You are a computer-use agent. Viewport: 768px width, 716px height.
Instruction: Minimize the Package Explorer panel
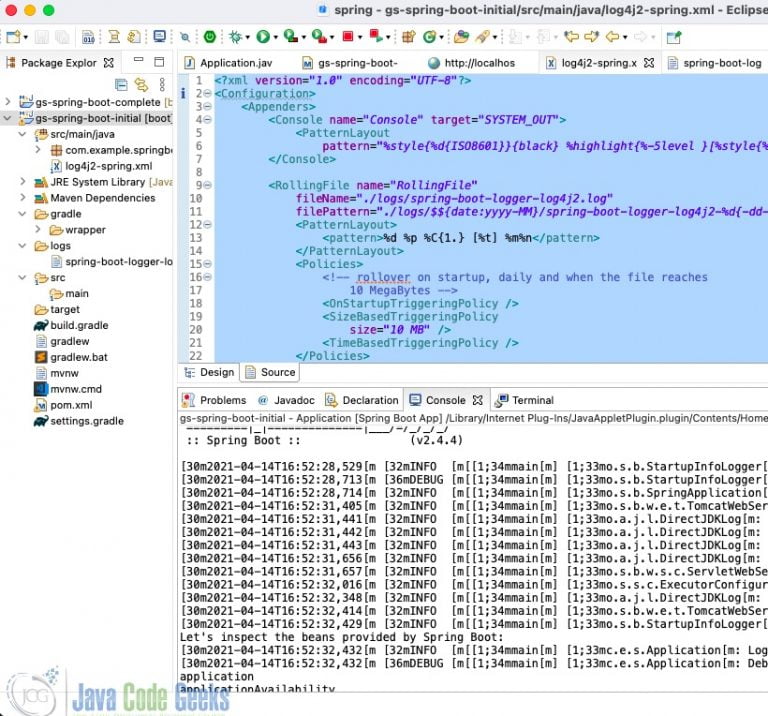click(x=139, y=60)
